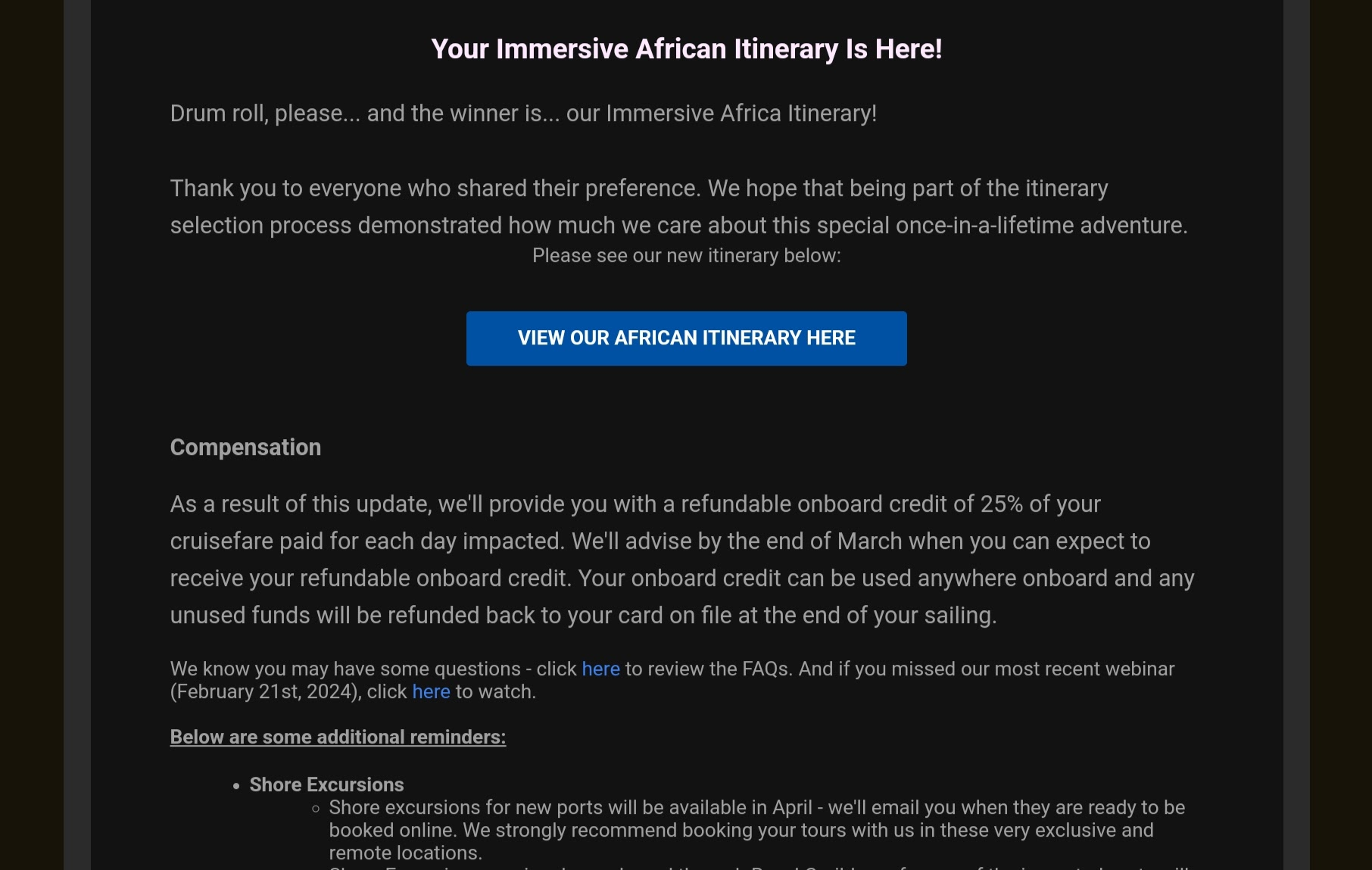Click "Below are some additional reminders:" underlined text
This screenshot has height=870, width=1372.
pos(338,737)
